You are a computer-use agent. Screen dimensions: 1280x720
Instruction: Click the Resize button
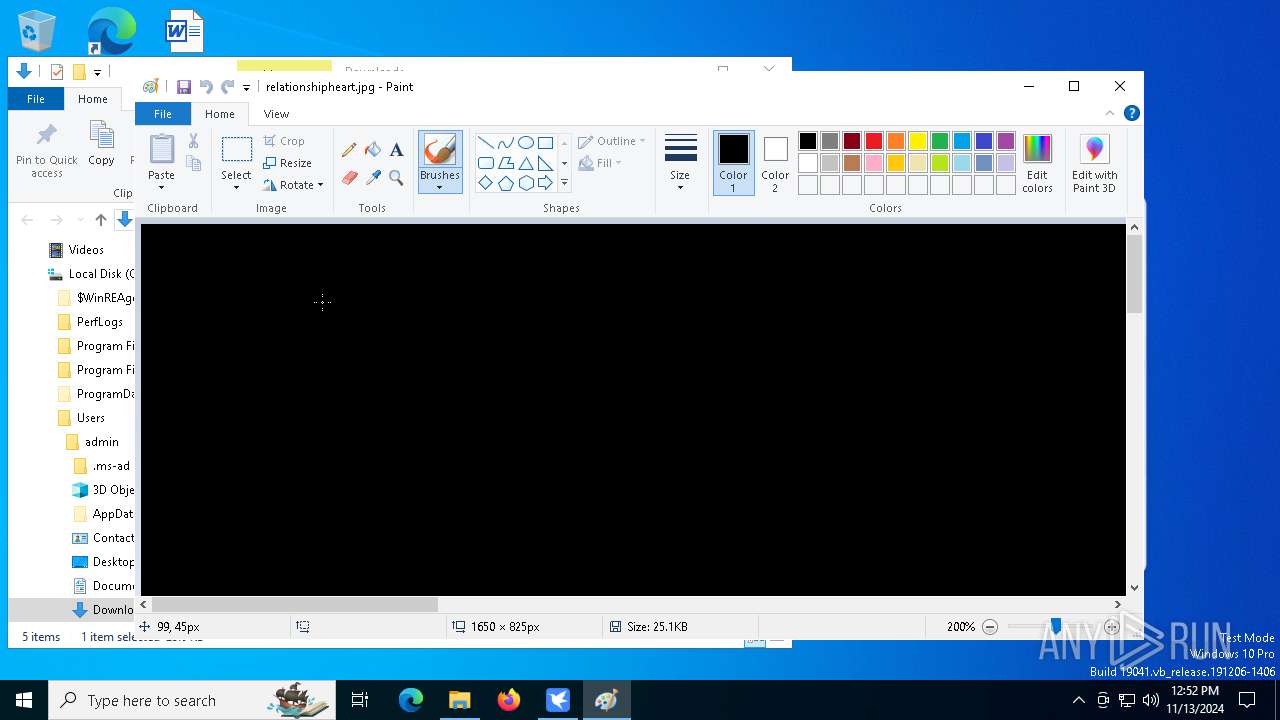pos(288,163)
